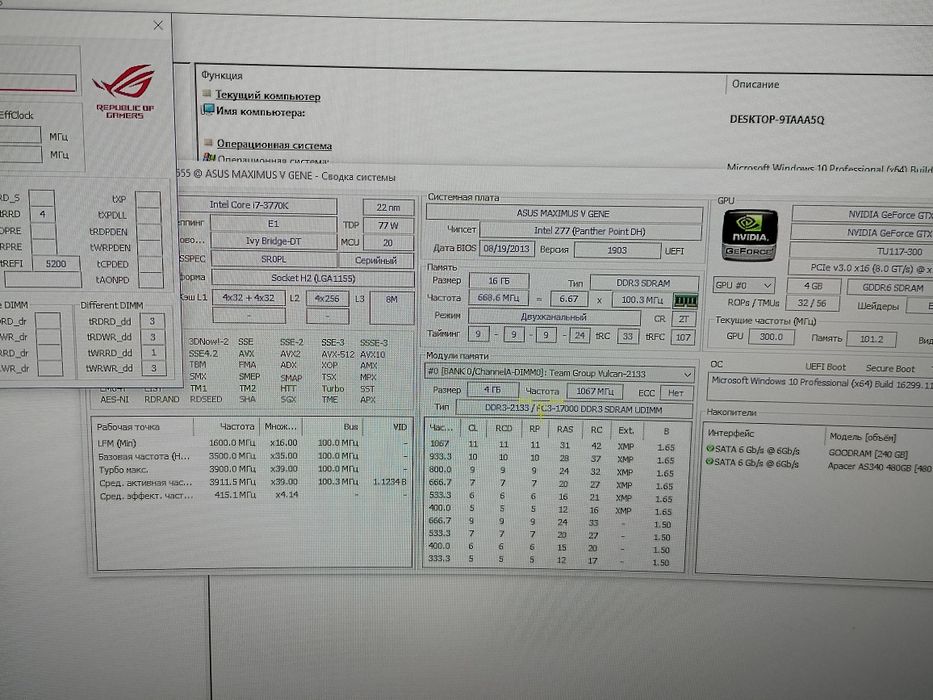Click the tRFC 107 field
The height and width of the screenshot is (700, 933).
coord(683,338)
